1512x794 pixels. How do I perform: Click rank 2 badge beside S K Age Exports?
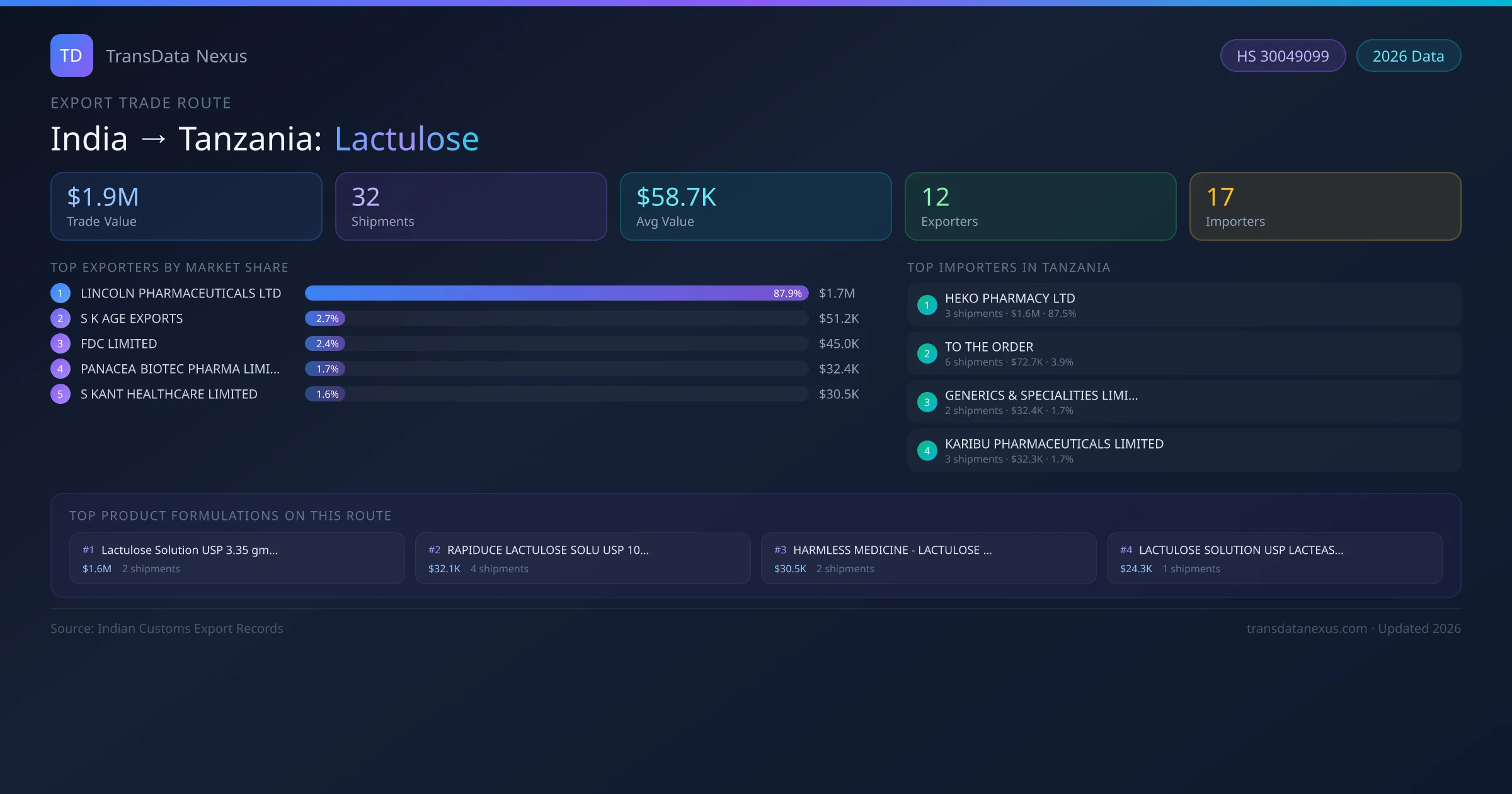pyautogui.click(x=60, y=318)
